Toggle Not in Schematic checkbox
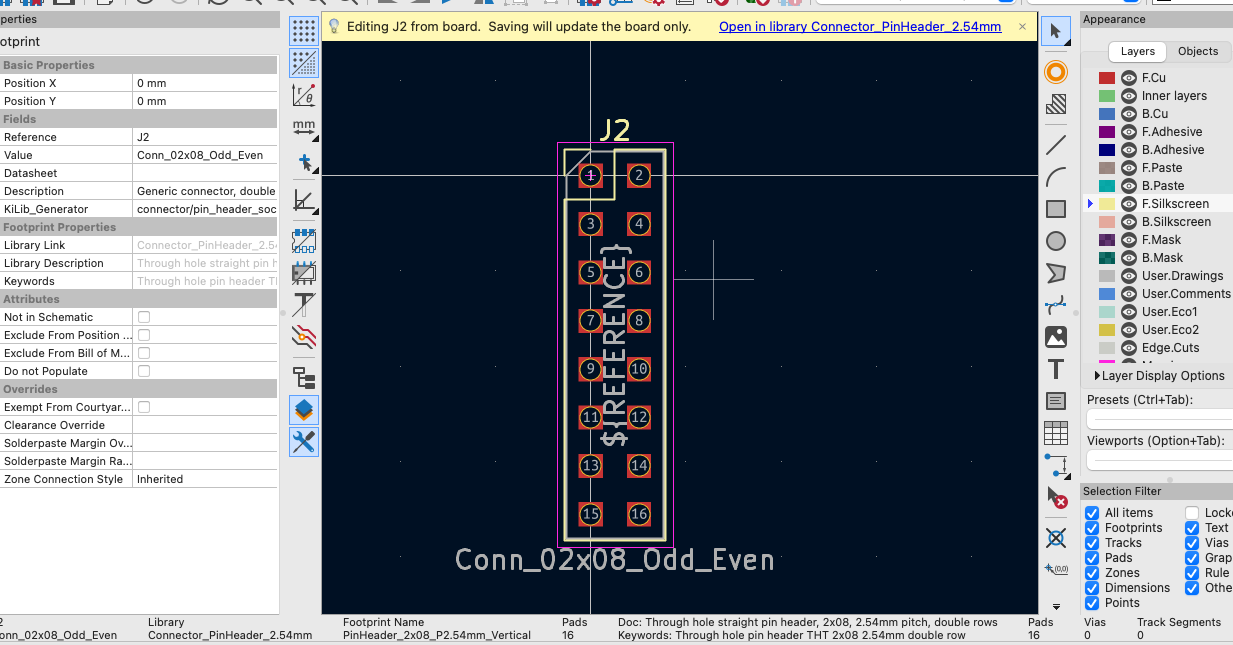This screenshot has height=645, width=1233. 144,317
